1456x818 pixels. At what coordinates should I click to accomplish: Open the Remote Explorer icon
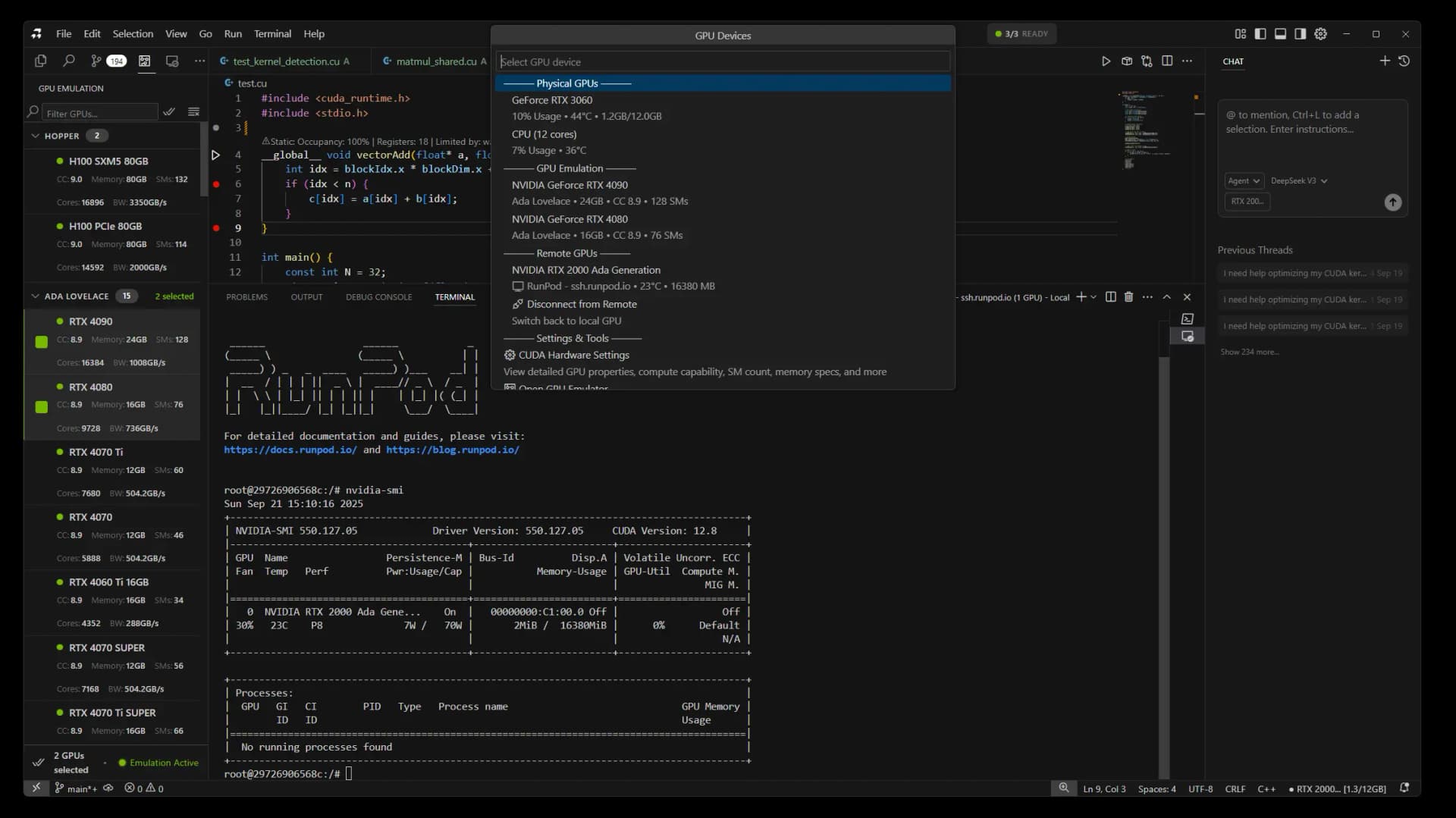[171, 61]
